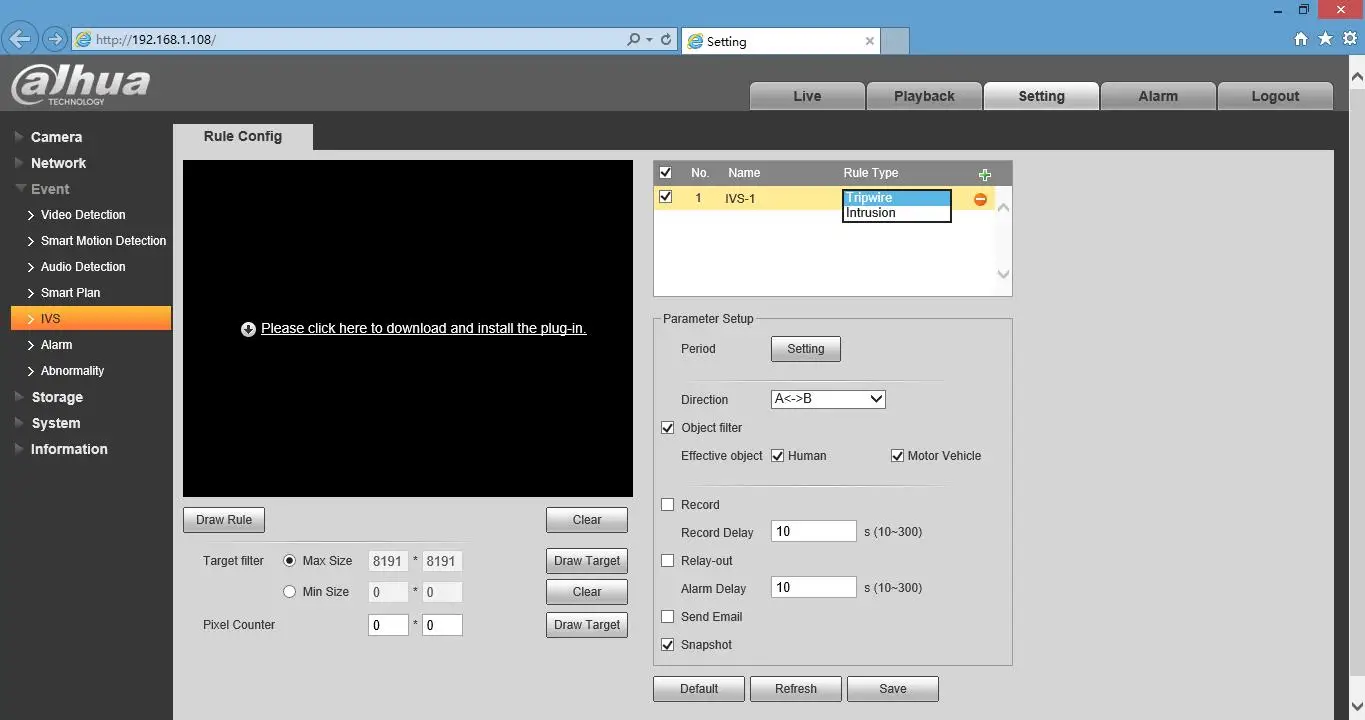Select the Rule Config tab
The height and width of the screenshot is (720, 1365).
coord(243,137)
